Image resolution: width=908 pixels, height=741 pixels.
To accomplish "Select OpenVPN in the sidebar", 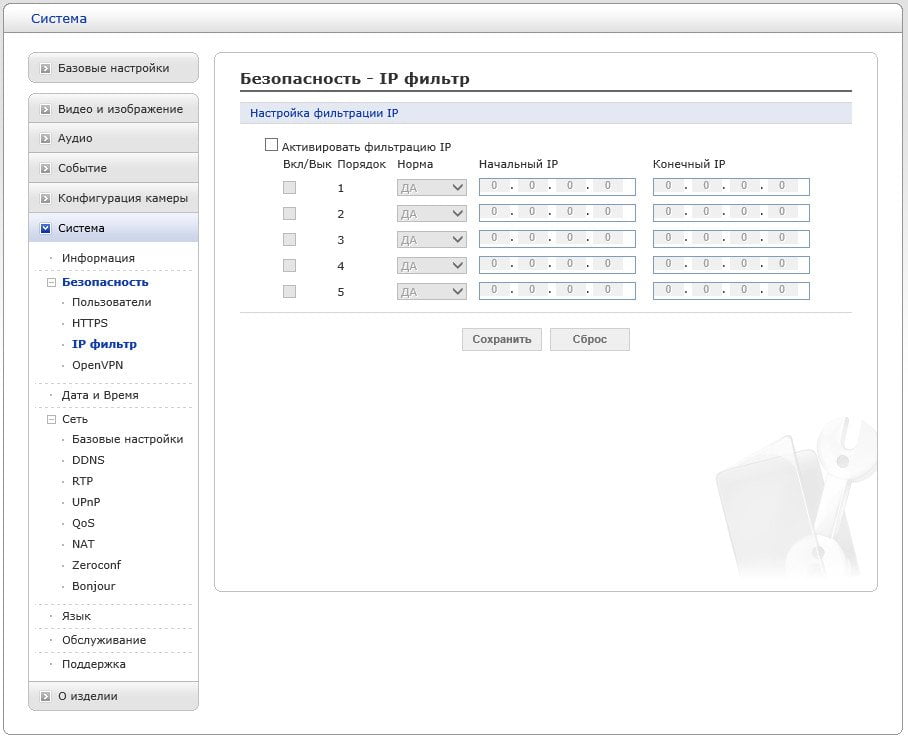I will (97, 365).
